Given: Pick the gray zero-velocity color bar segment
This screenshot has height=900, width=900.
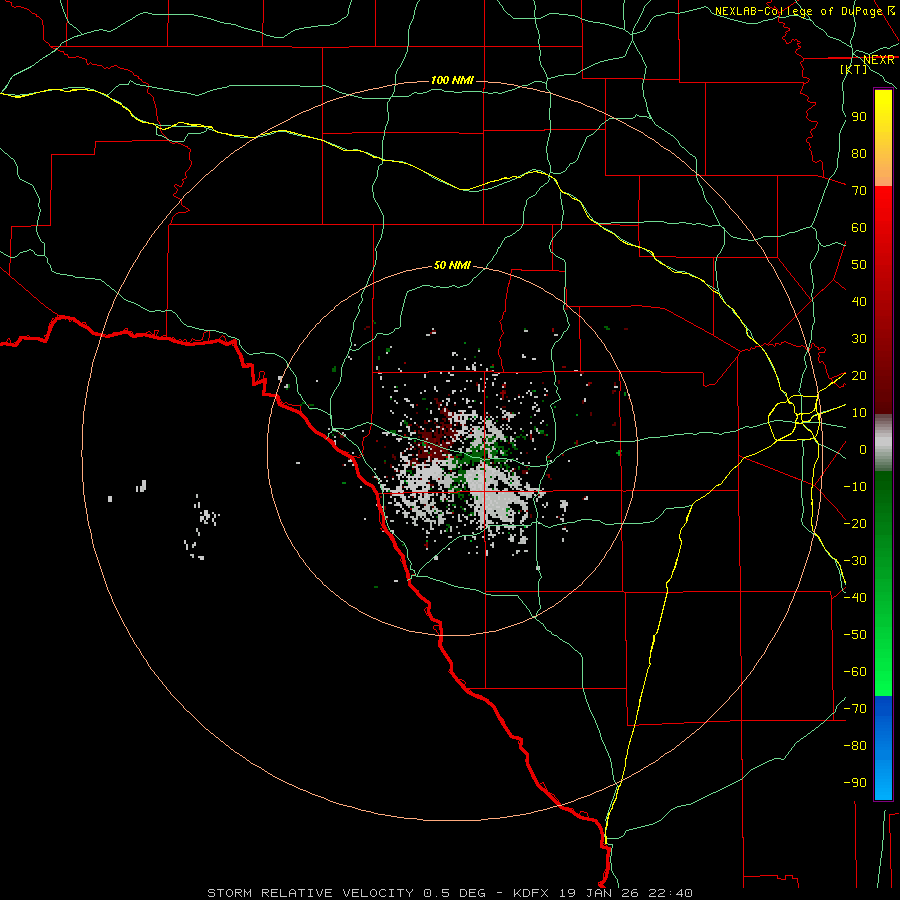Looking at the screenshot, I should 883,443.
